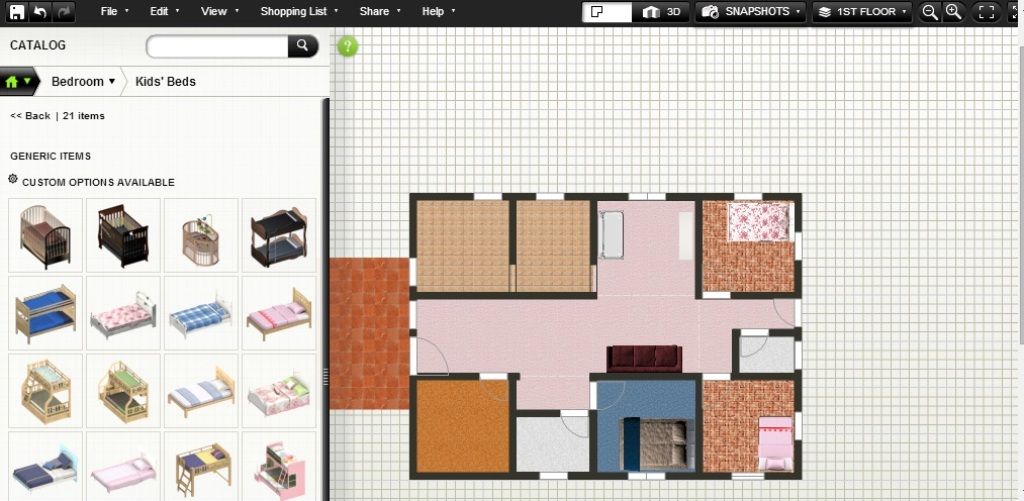Open the Snapshots dropdown
The image size is (1024, 501).
tap(750, 12)
